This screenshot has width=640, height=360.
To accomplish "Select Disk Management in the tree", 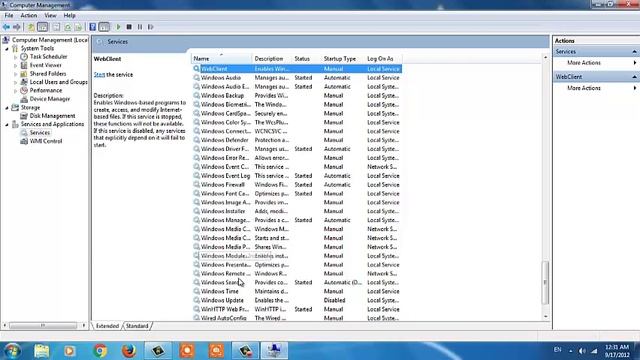I will (52, 116).
